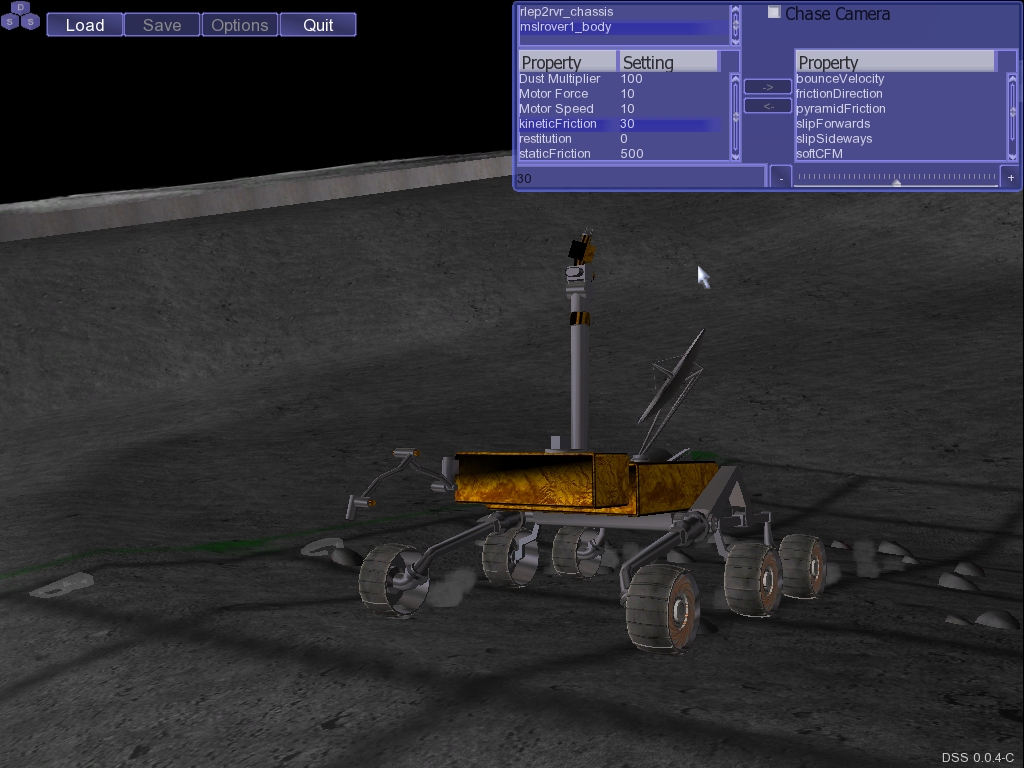Click the object list scrollbar up arrow
This screenshot has height=768, width=1024.
[735, 10]
